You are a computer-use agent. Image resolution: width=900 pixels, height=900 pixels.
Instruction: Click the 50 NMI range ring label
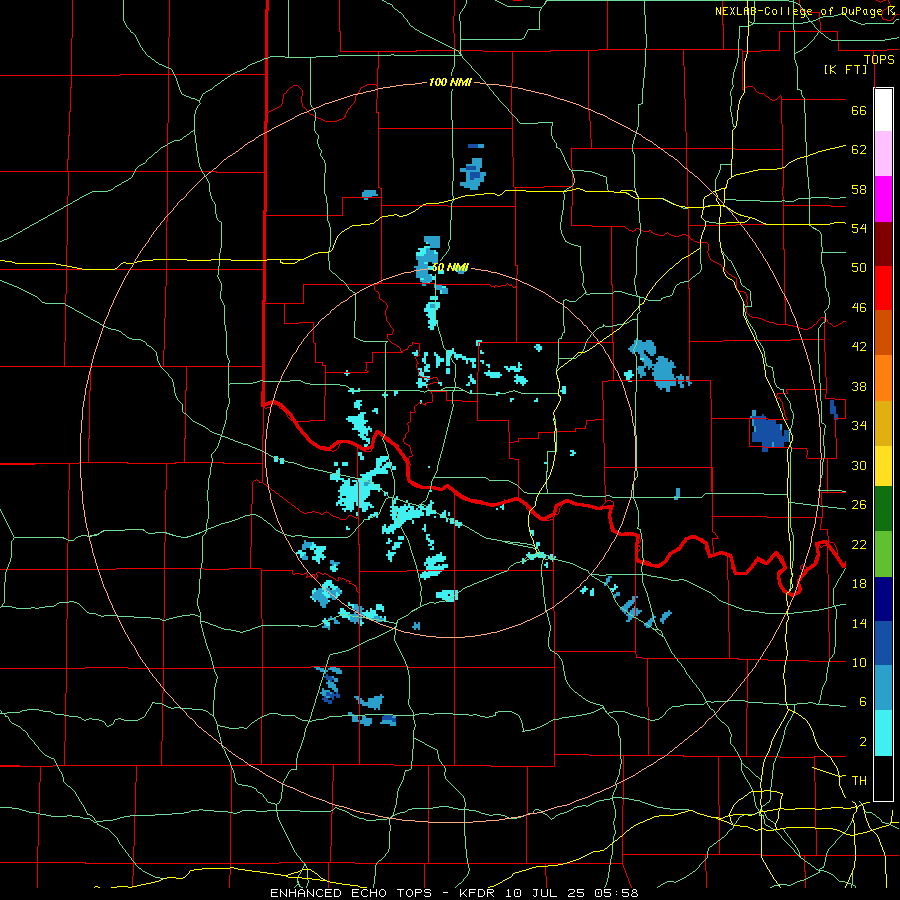450,268
